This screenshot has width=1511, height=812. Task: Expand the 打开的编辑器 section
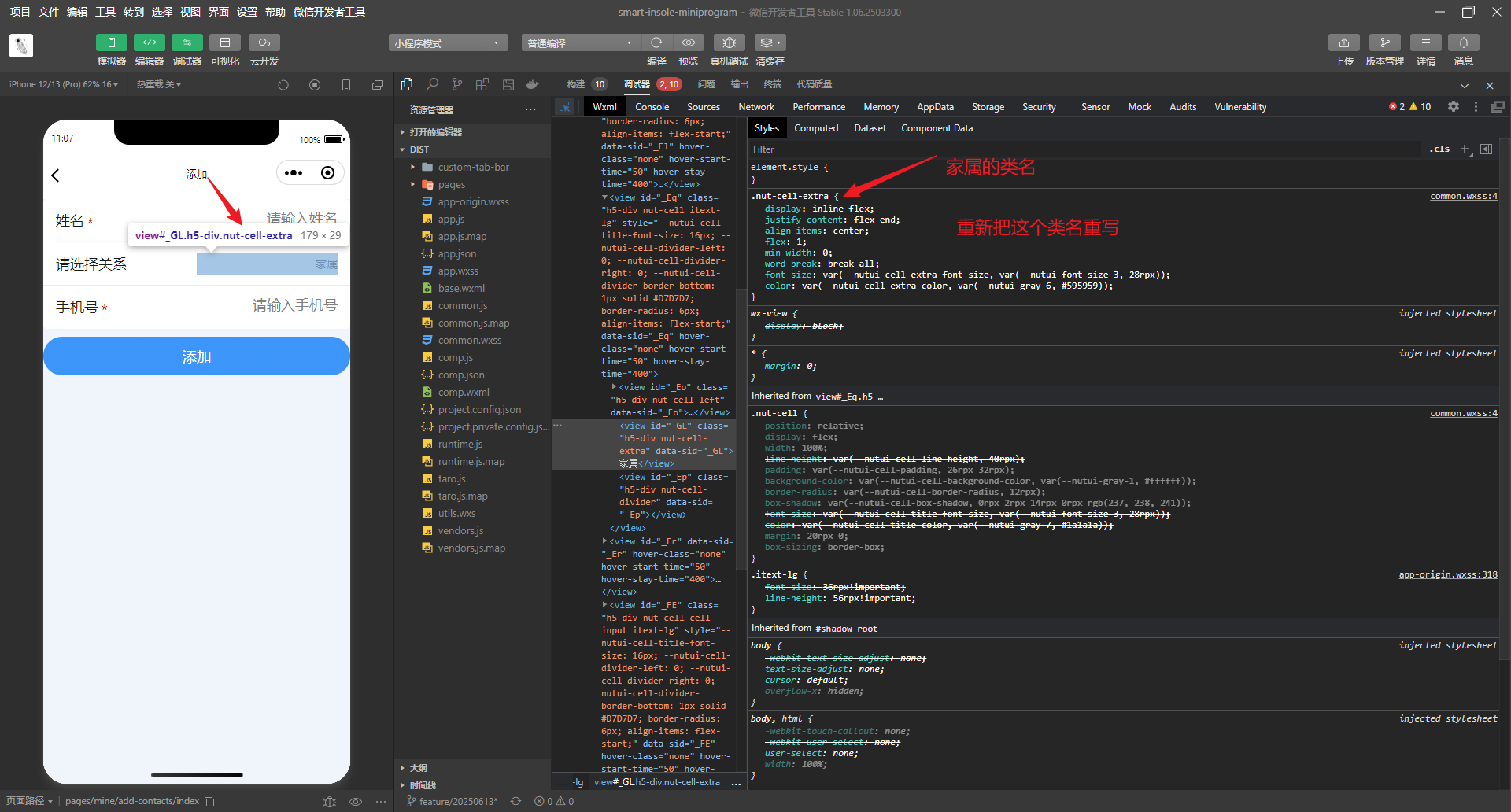coord(436,132)
